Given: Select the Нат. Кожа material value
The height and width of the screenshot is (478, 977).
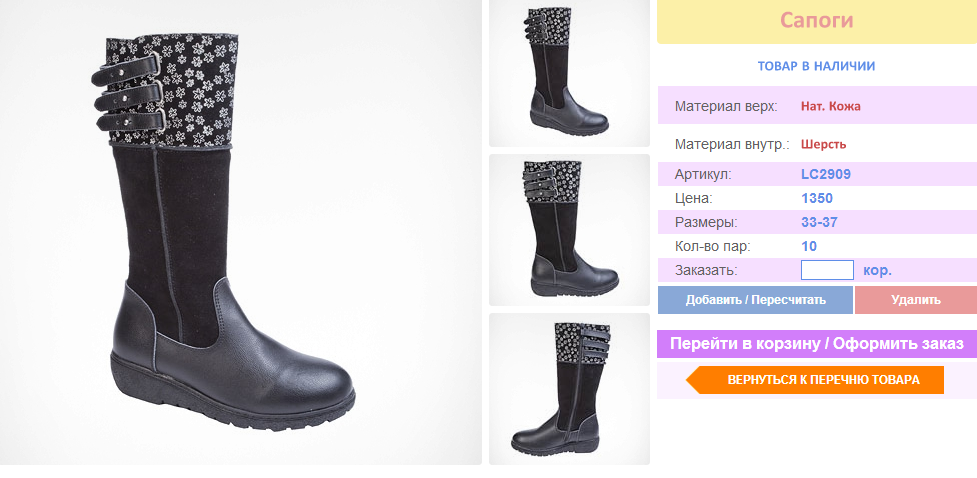Looking at the screenshot, I should [831, 106].
